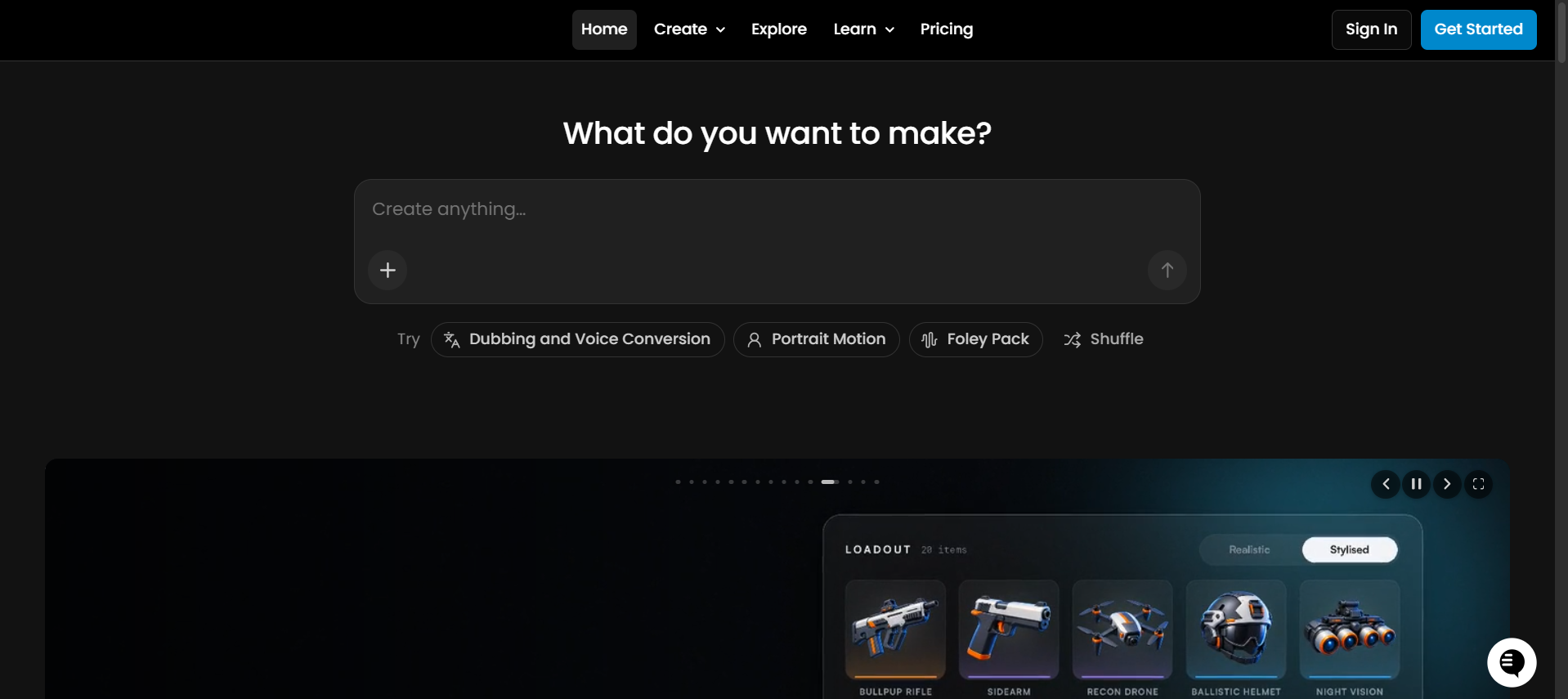
Task: Try the Portrait Motion suggestion
Action: [x=816, y=339]
